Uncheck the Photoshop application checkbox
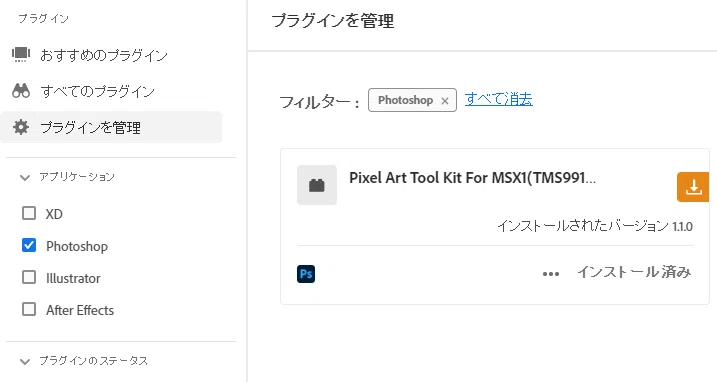Screen dimensions: 717x382 pyautogui.click(x=29, y=245)
